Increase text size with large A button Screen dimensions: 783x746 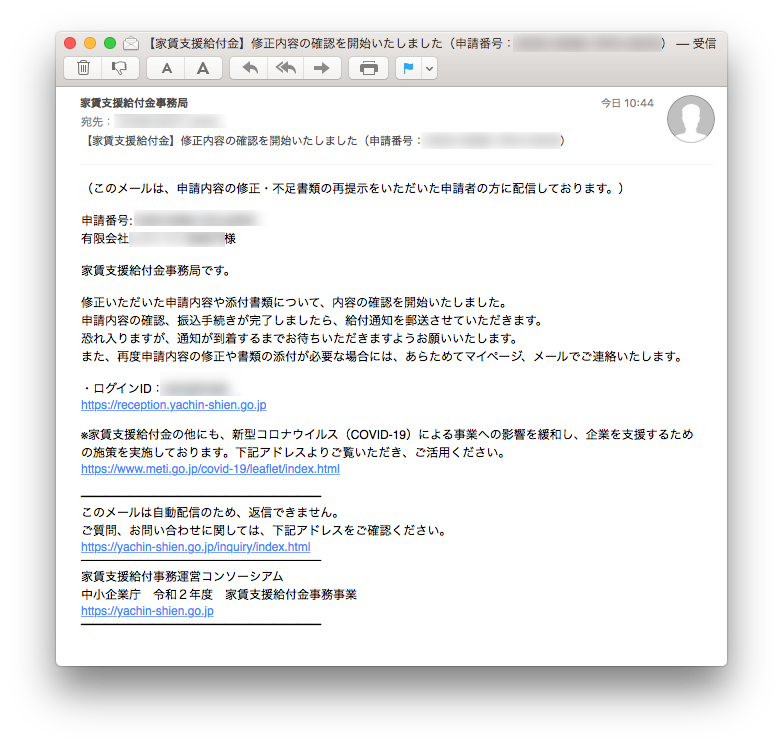pos(203,68)
